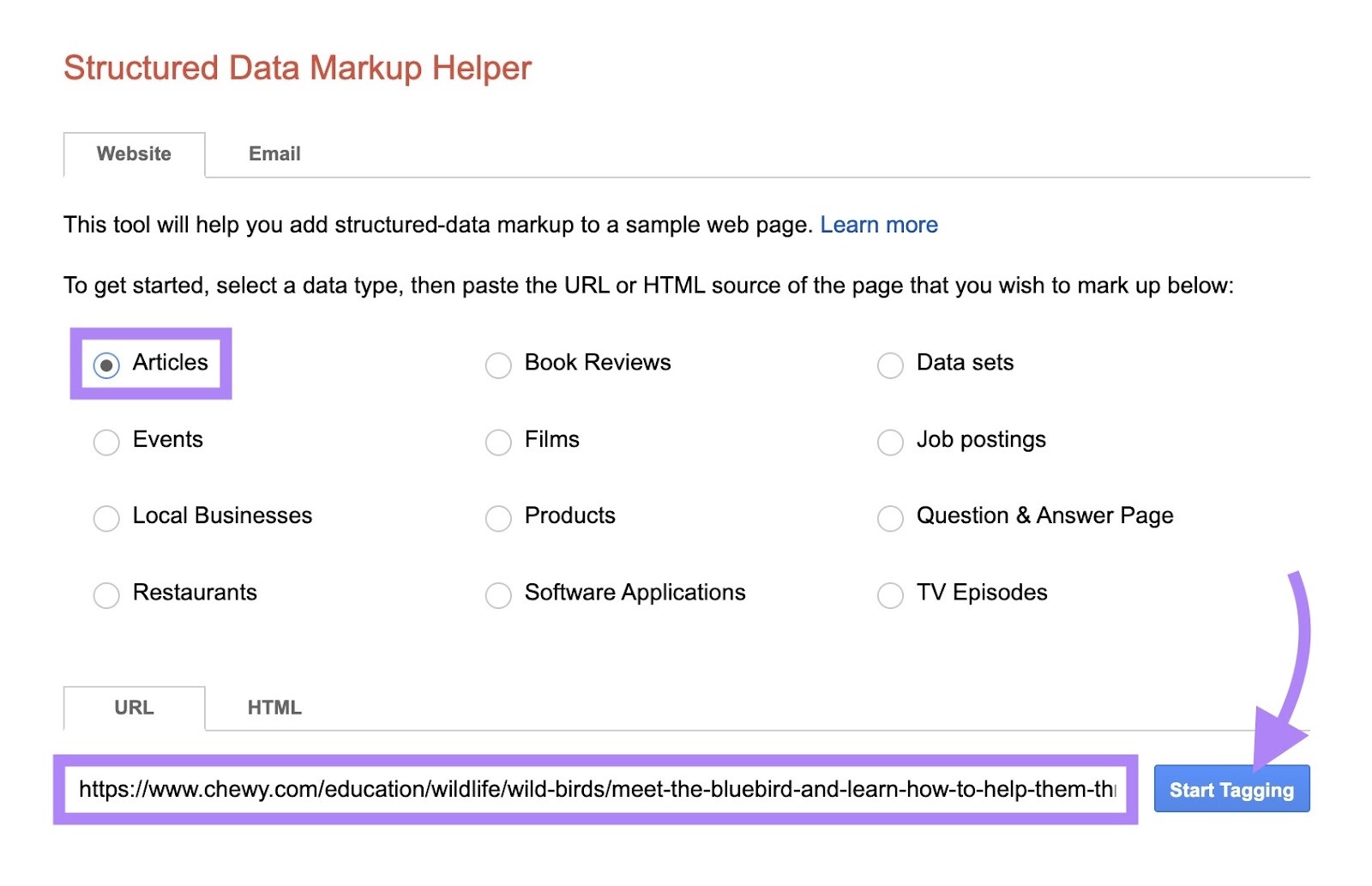Switch to the HTML tab

click(274, 708)
